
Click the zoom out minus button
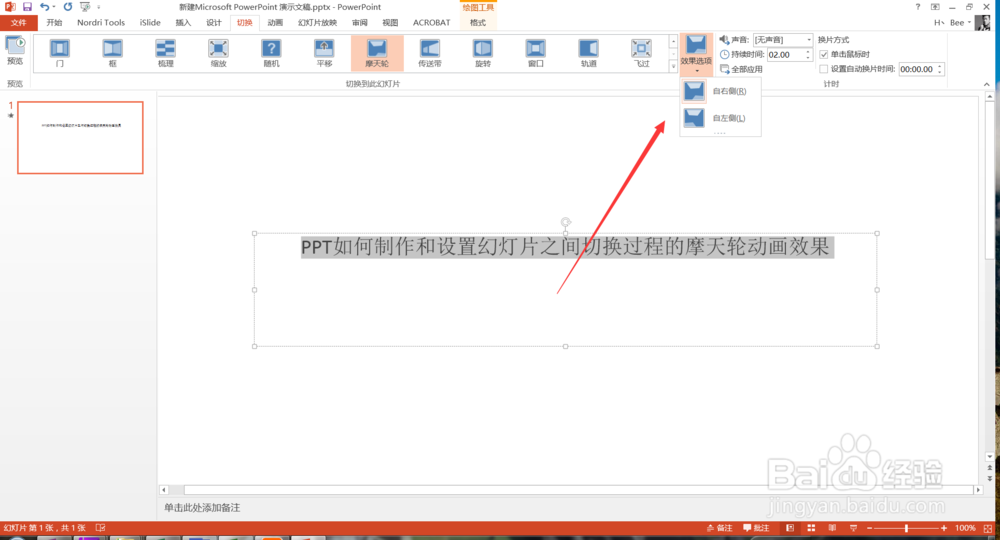click(x=869, y=528)
